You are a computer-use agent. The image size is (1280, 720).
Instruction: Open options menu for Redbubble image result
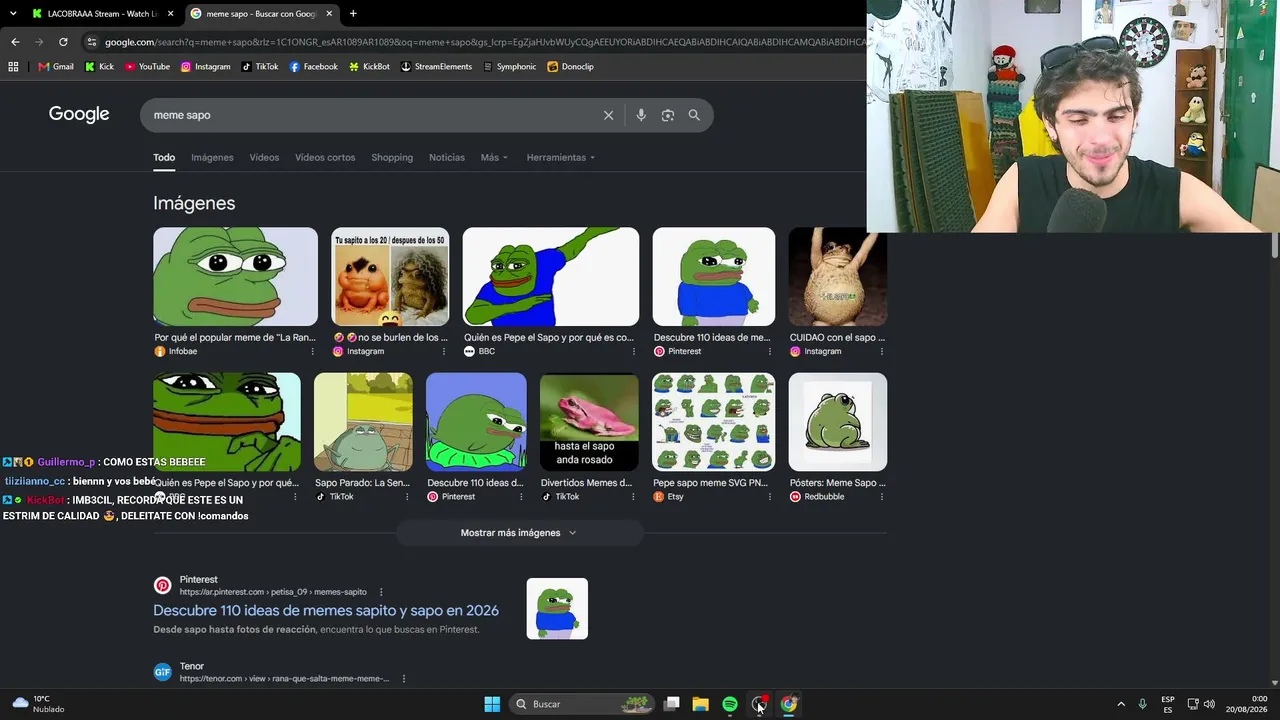[x=881, y=497]
